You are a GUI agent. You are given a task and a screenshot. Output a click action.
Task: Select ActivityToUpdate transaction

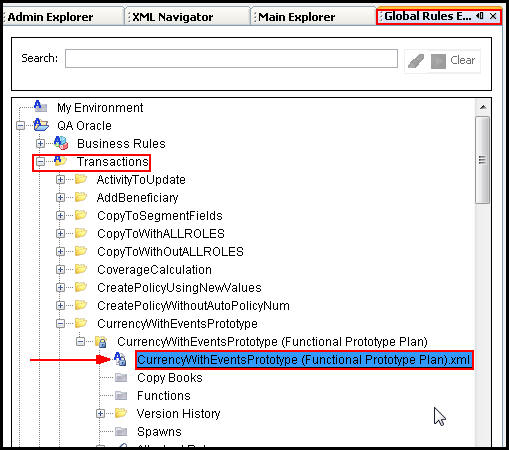click(x=141, y=180)
